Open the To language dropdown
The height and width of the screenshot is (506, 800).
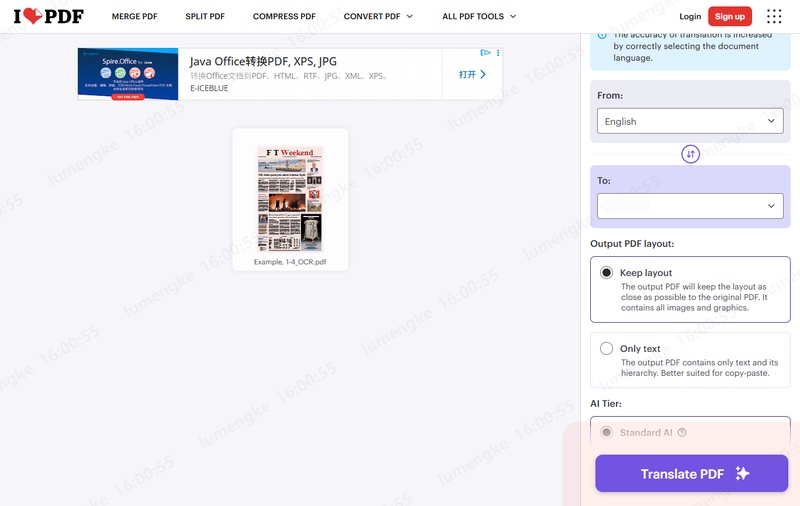[x=690, y=206]
